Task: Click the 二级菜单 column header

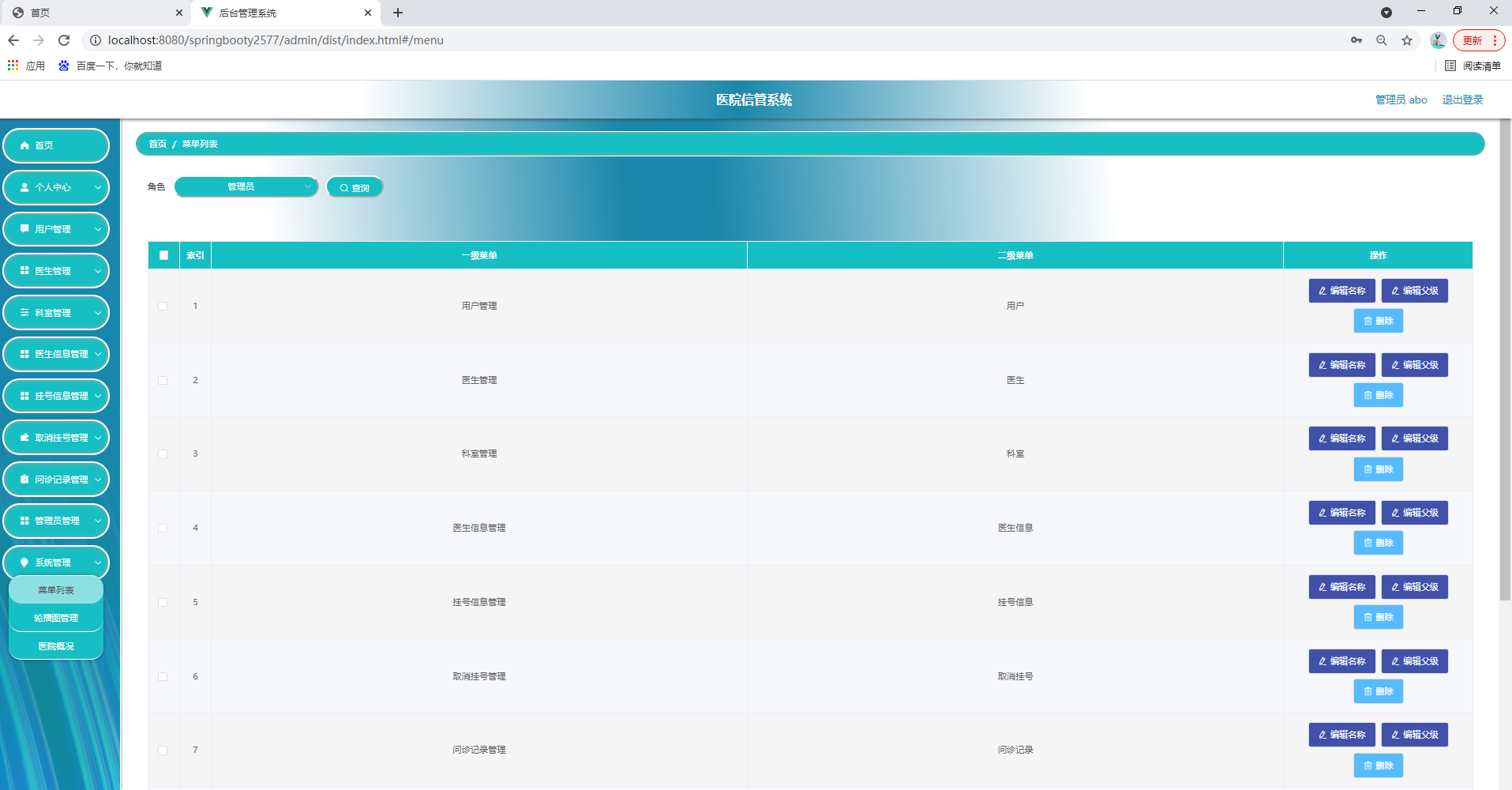Action: (x=1015, y=255)
